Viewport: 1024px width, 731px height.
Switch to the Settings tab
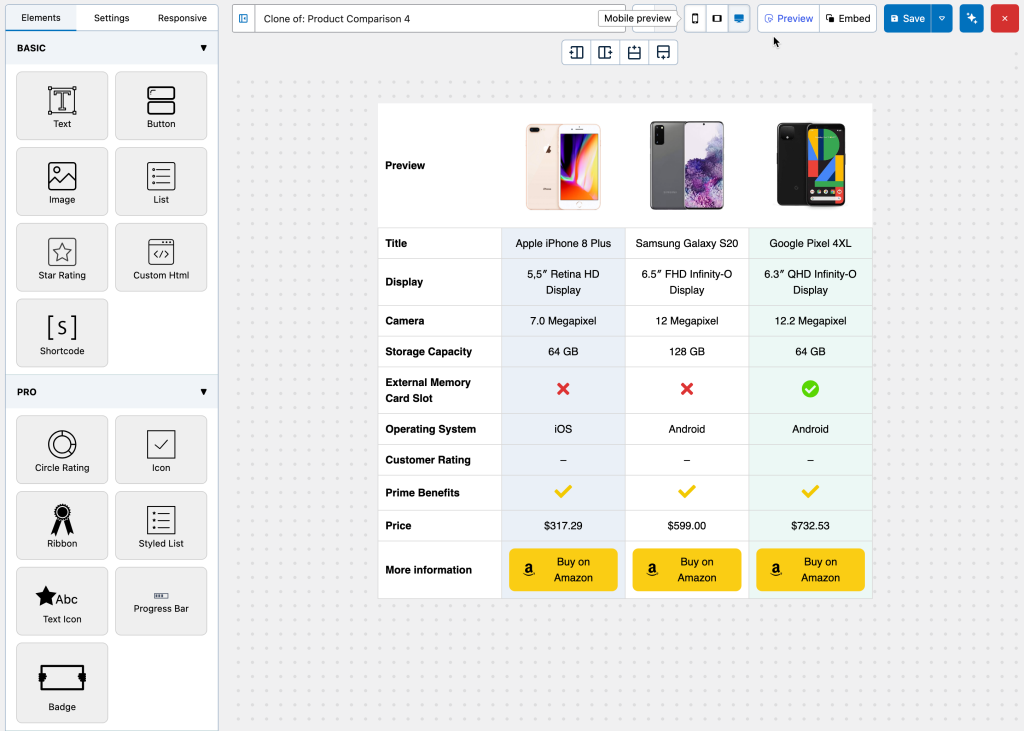click(x=112, y=18)
